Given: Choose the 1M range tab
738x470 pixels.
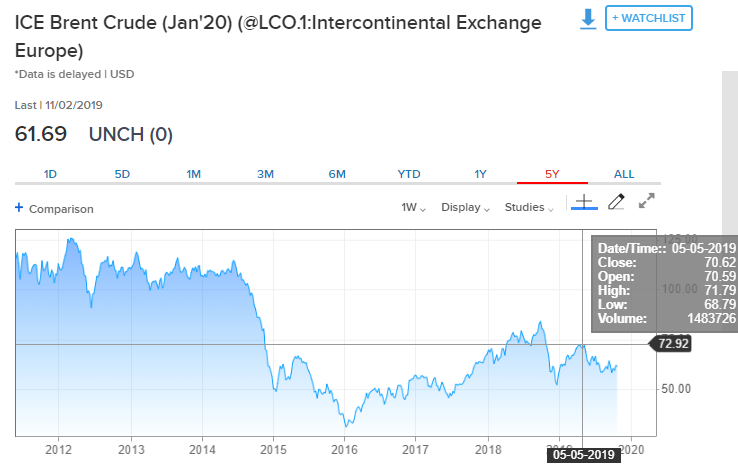Looking at the screenshot, I should point(194,174).
